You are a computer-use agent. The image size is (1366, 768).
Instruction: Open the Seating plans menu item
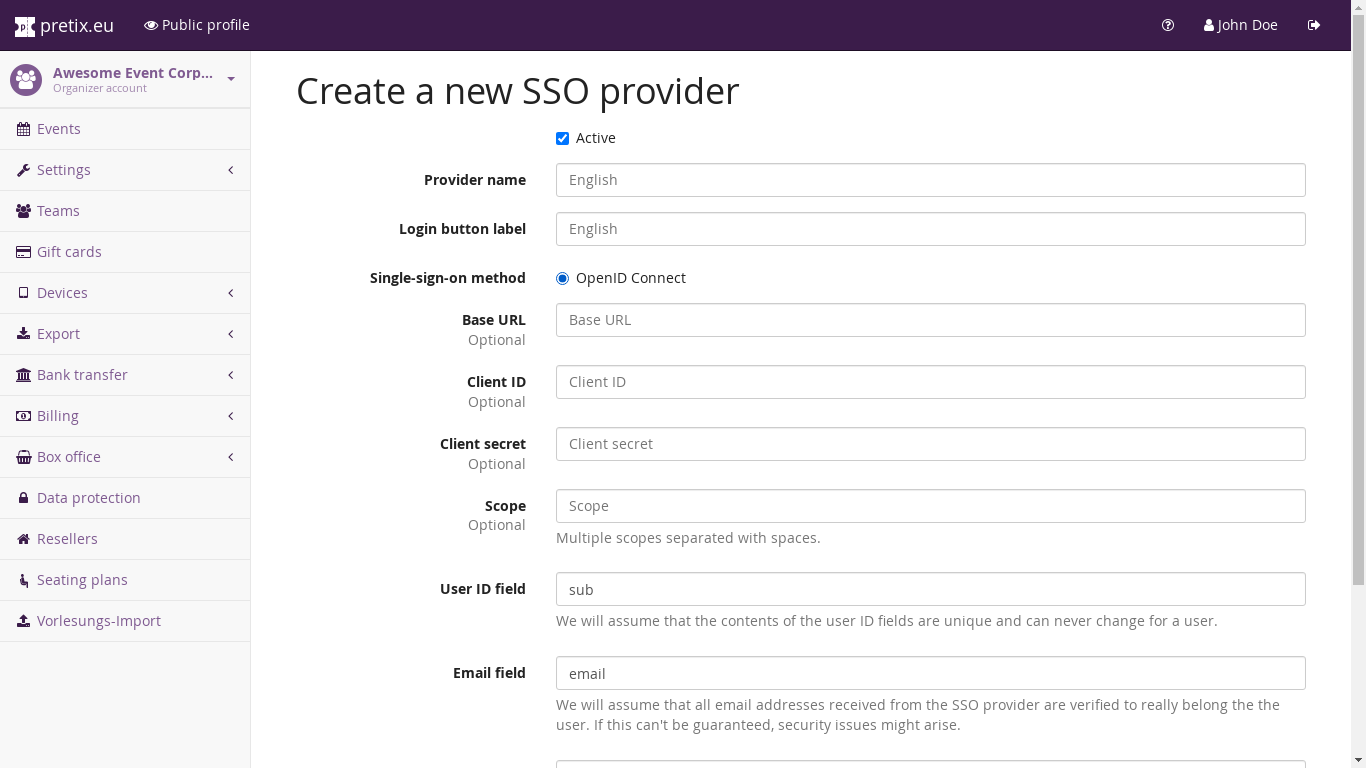(x=82, y=580)
